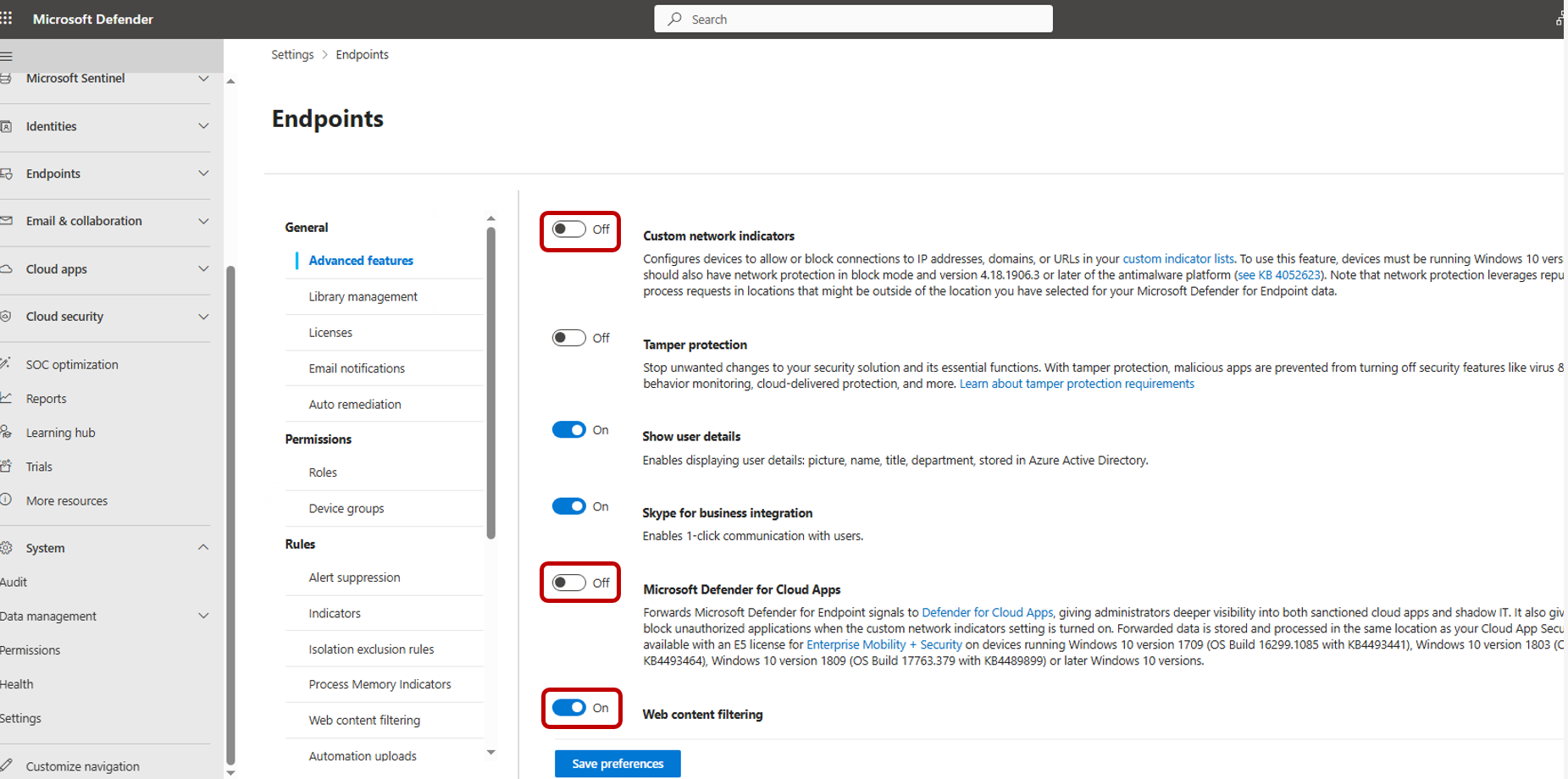Viewport: 1568px width, 779px height.
Task: Expand Email & collaboration chevron
Action: tap(203, 221)
